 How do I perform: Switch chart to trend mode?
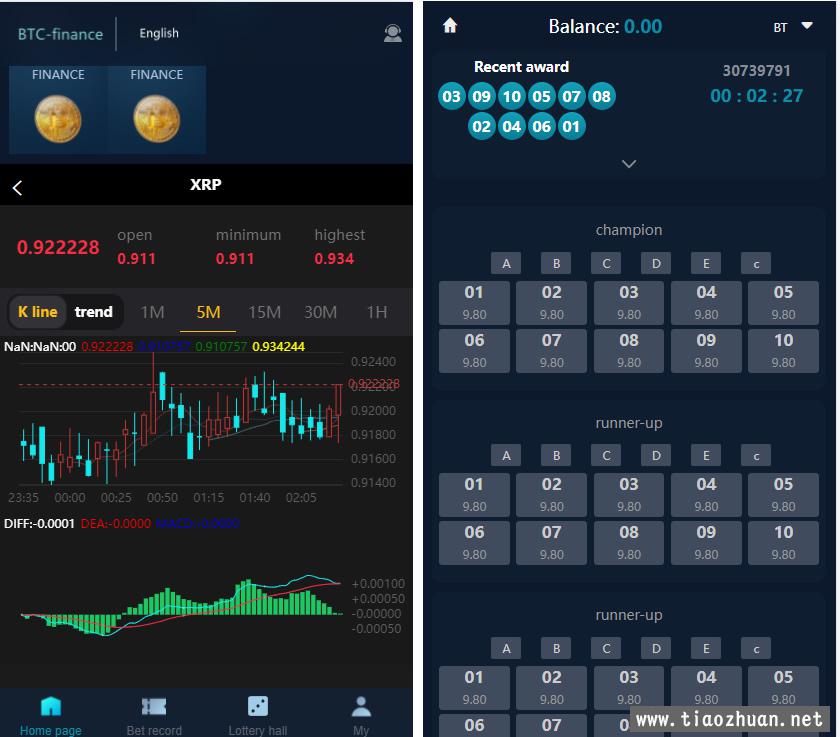pyautogui.click(x=94, y=312)
